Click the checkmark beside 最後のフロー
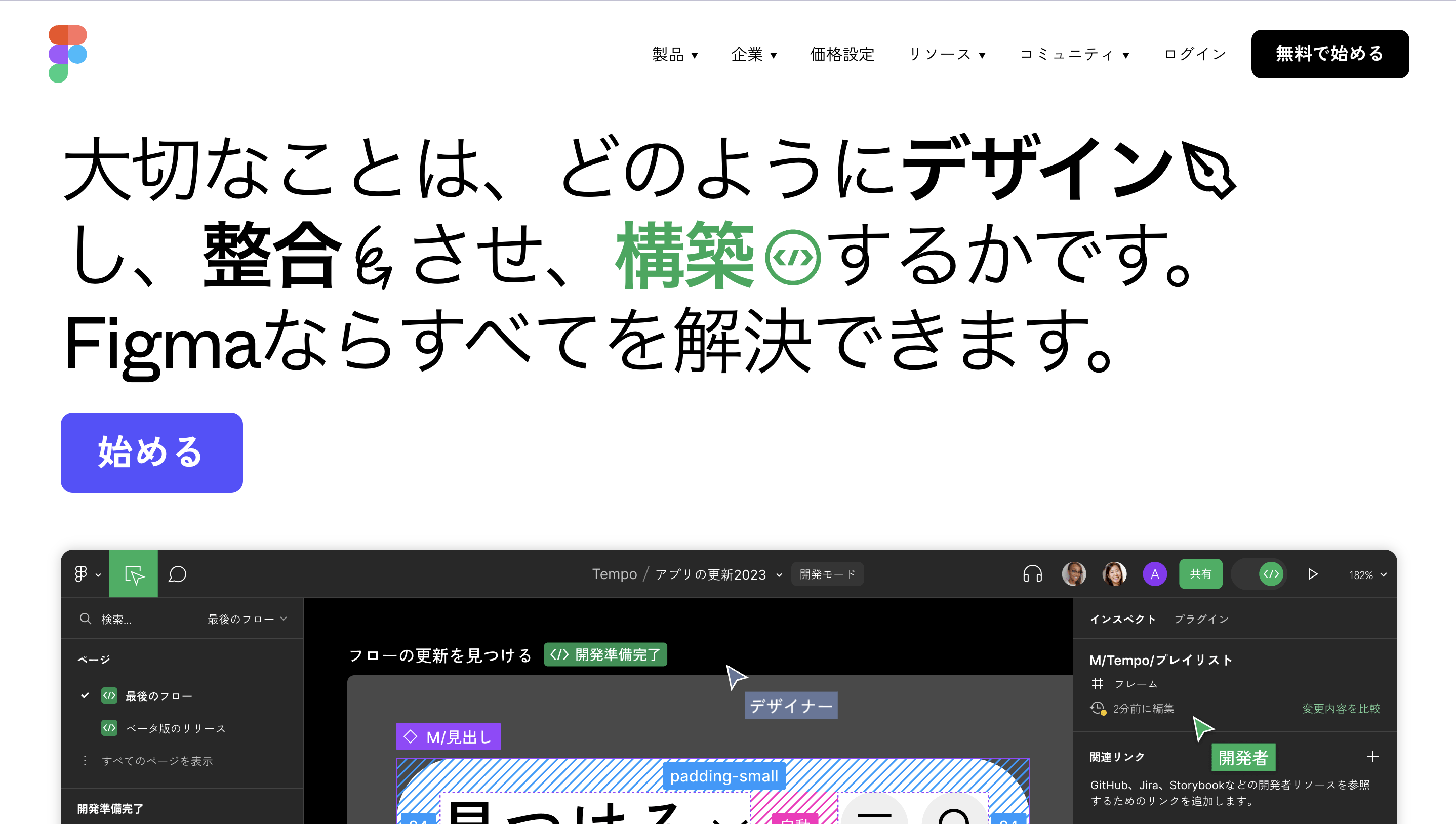Screen dimensions: 1456x824 (x=85, y=695)
